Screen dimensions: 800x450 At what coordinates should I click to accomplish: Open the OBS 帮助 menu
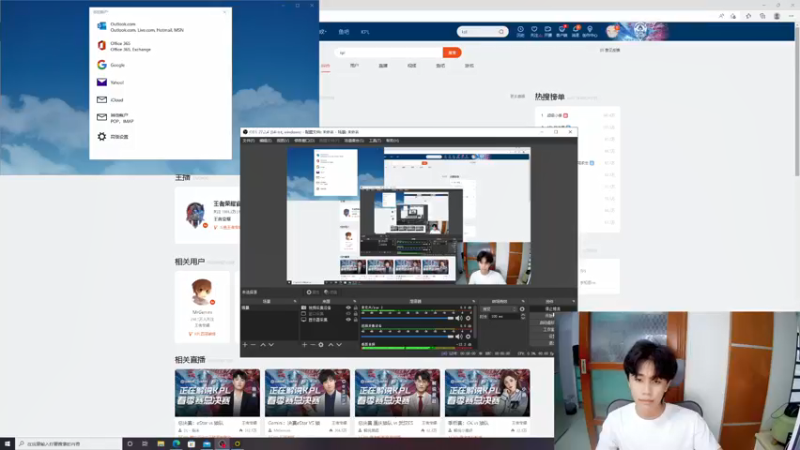click(x=392, y=140)
